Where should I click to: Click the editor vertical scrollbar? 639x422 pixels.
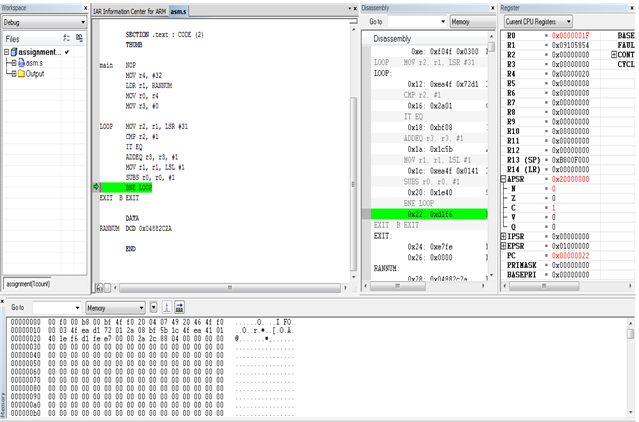pyautogui.click(x=353, y=183)
